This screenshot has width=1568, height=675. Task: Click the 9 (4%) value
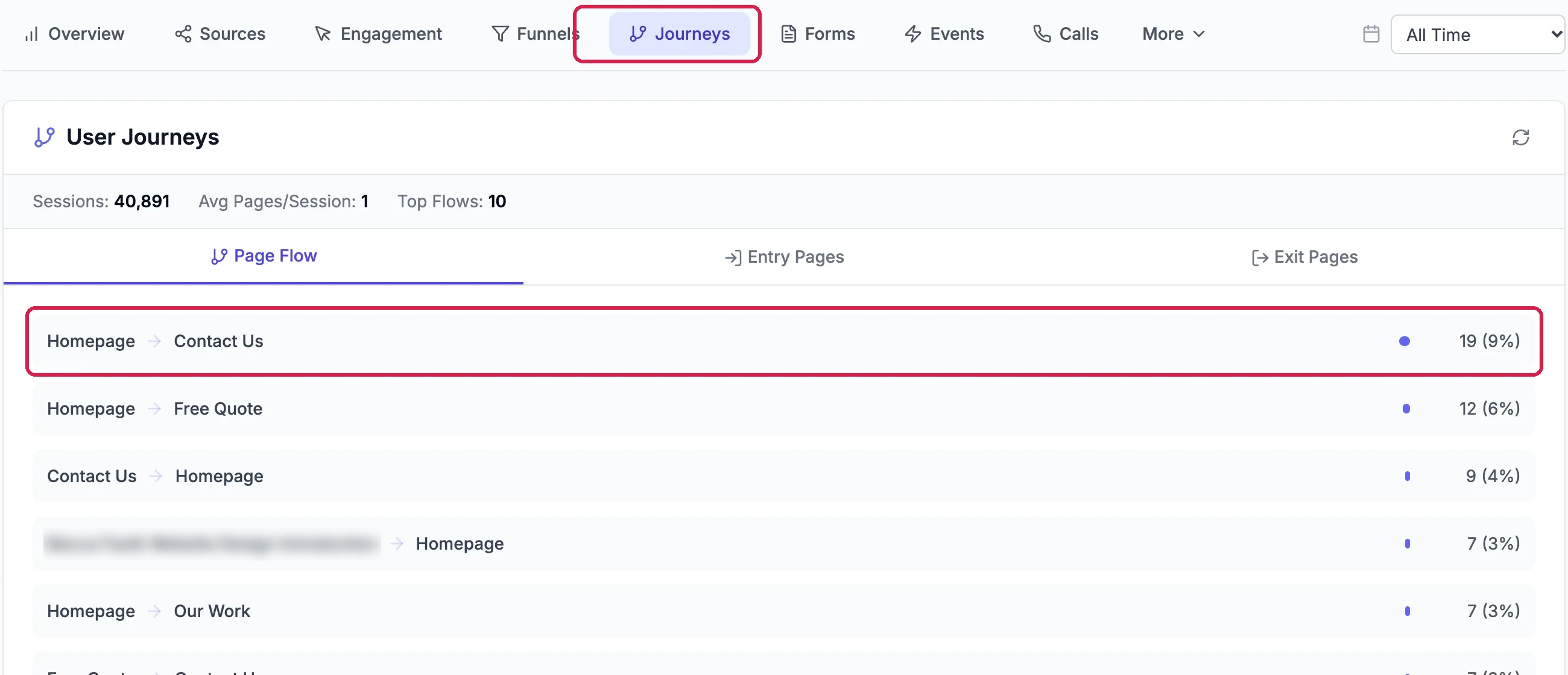[1493, 476]
